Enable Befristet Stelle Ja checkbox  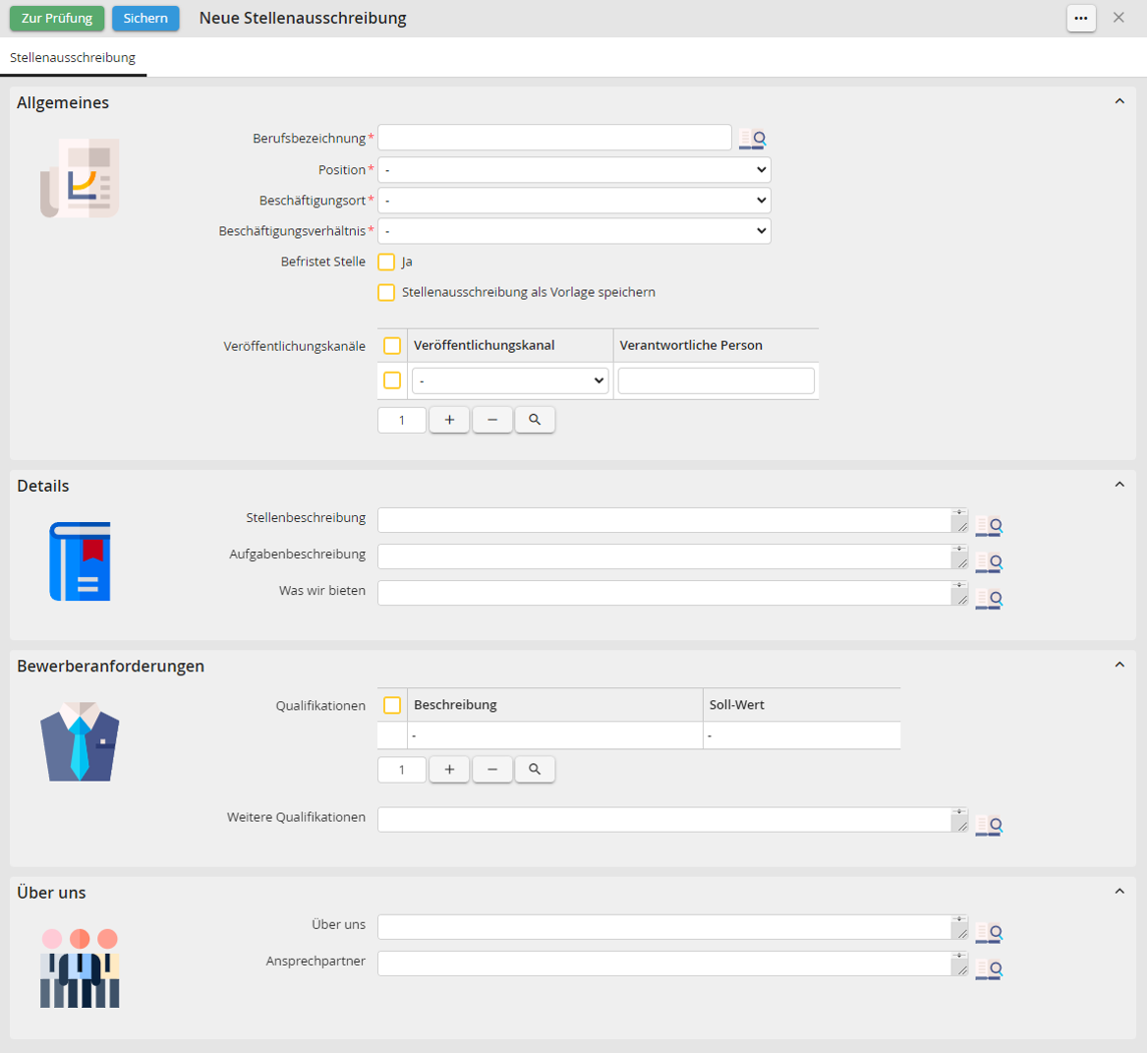pyautogui.click(x=386, y=263)
